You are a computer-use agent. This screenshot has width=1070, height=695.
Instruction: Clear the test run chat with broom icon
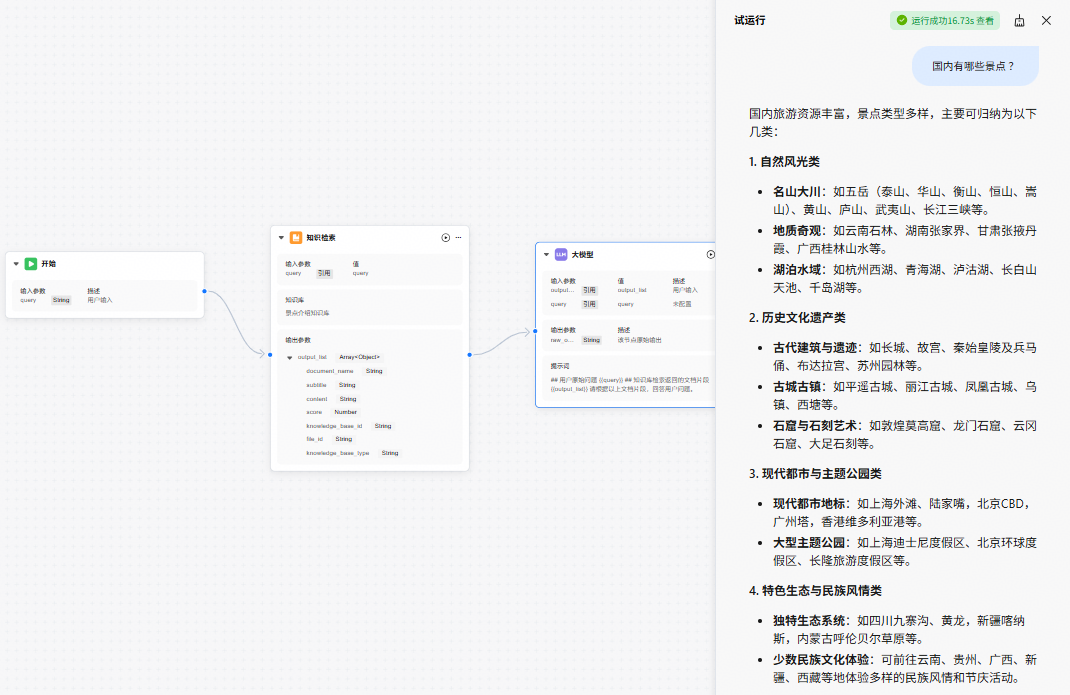pyautogui.click(x=1019, y=20)
